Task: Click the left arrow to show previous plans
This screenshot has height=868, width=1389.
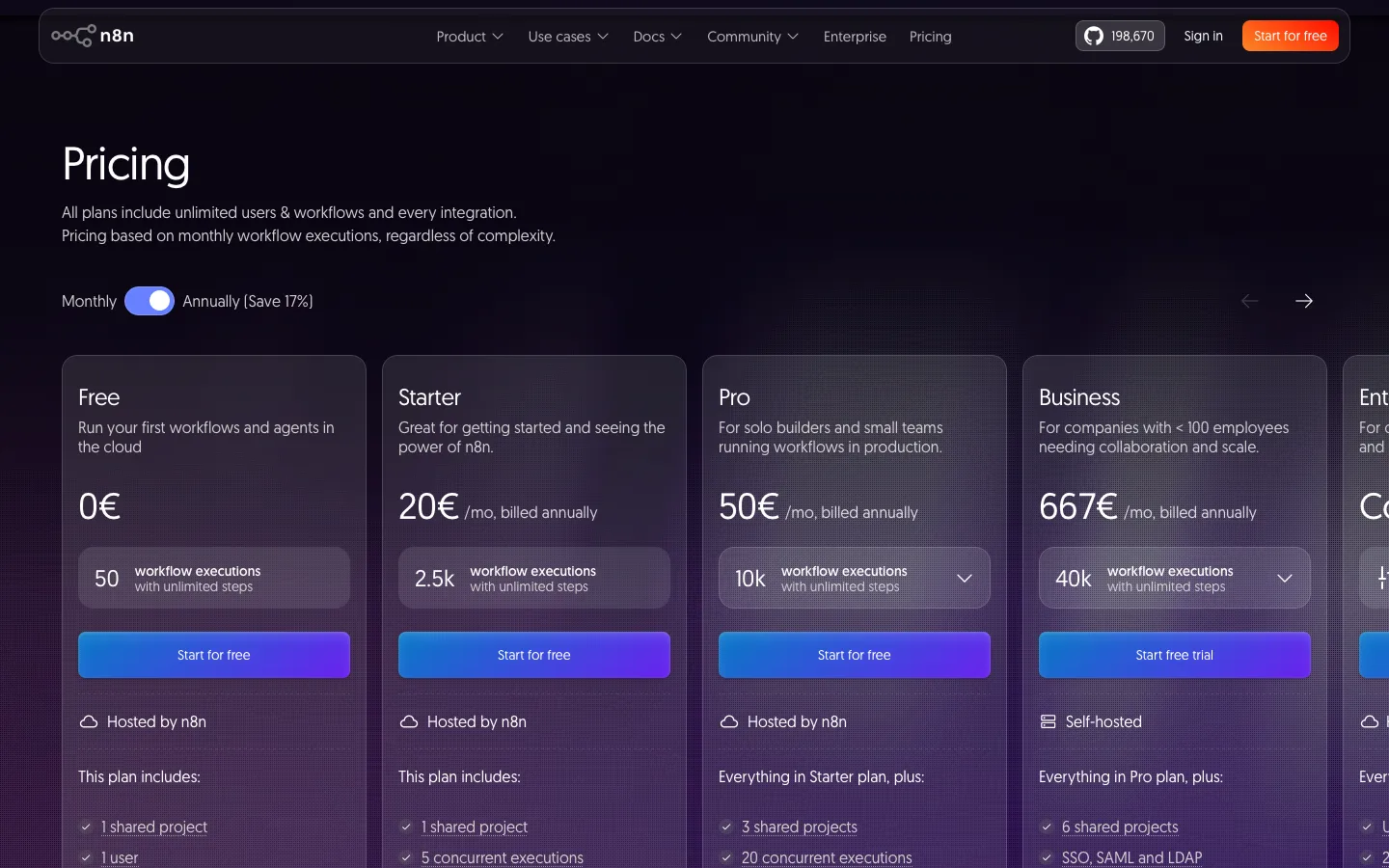Action: coord(1249,301)
